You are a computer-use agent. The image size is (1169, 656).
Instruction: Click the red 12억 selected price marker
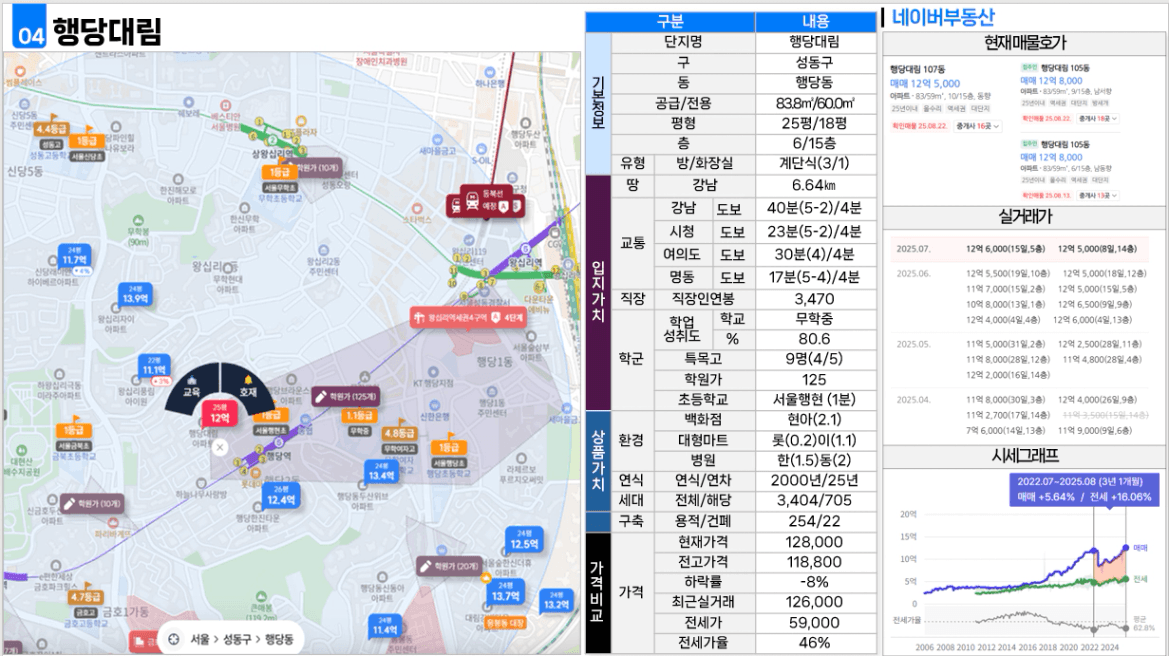(x=219, y=414)
